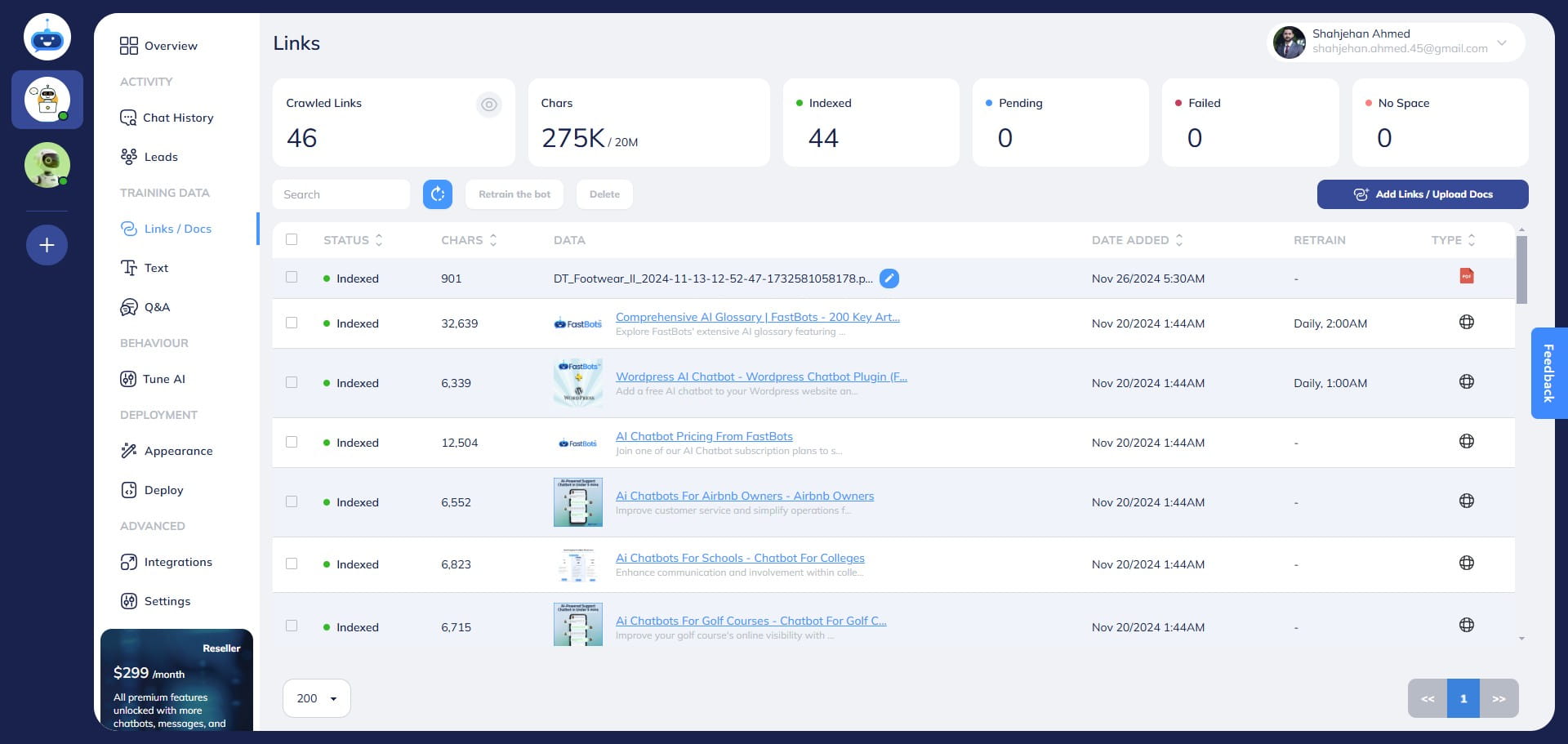Expand the Shahjehan Ahmed account menu
Image resolution: width=1568 pixels, height=744 pixels.
pyautogui.click(x=1501, y=42)
